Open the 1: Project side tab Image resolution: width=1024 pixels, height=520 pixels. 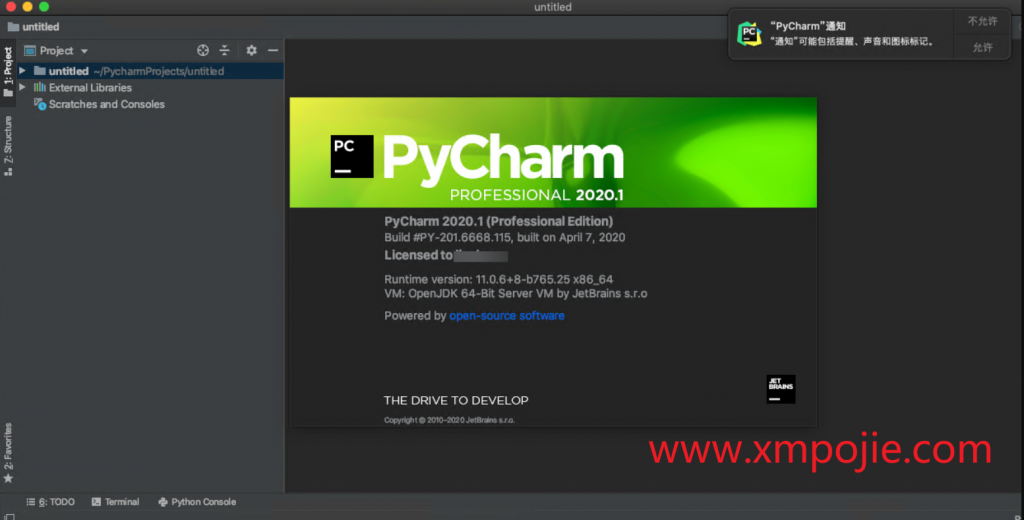[x=8, y=72]
